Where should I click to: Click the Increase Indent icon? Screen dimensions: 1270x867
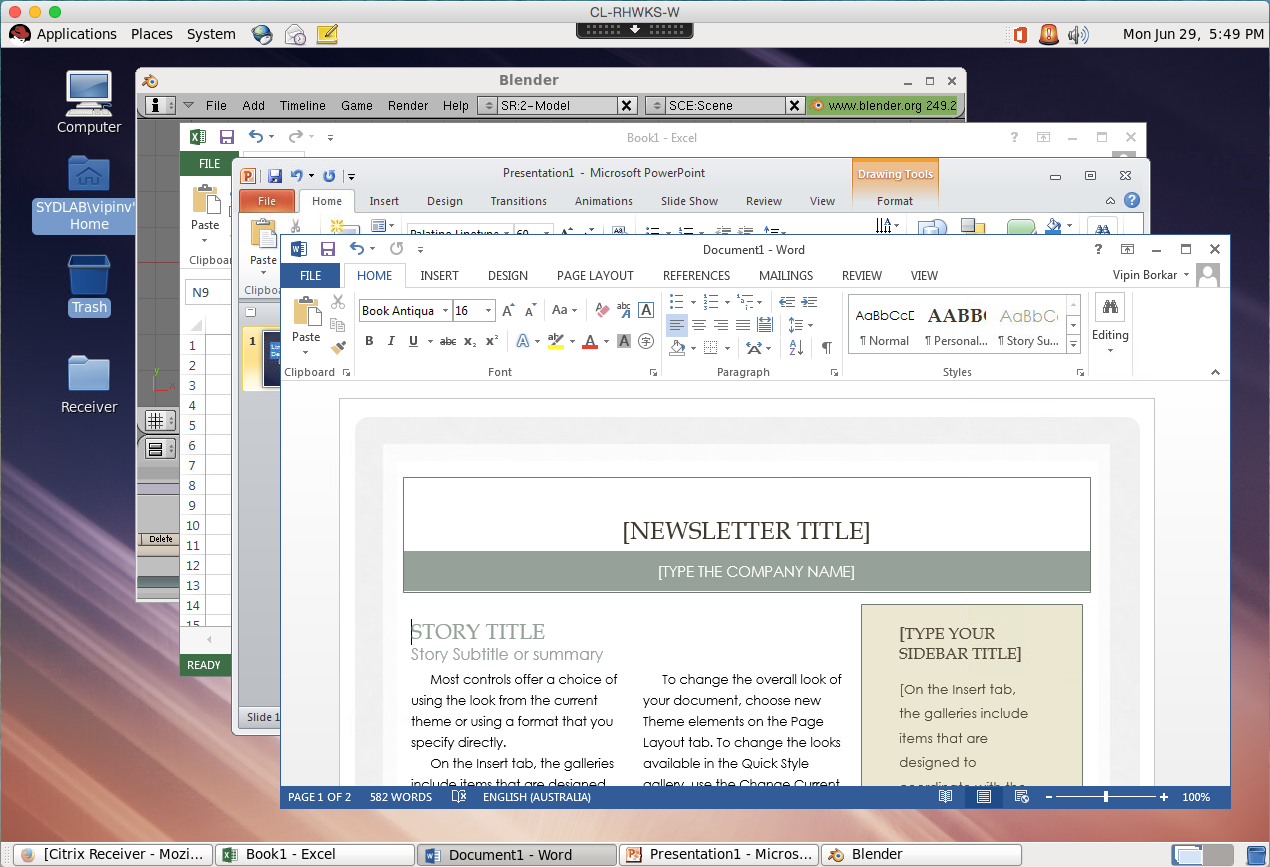pos(809,302)
